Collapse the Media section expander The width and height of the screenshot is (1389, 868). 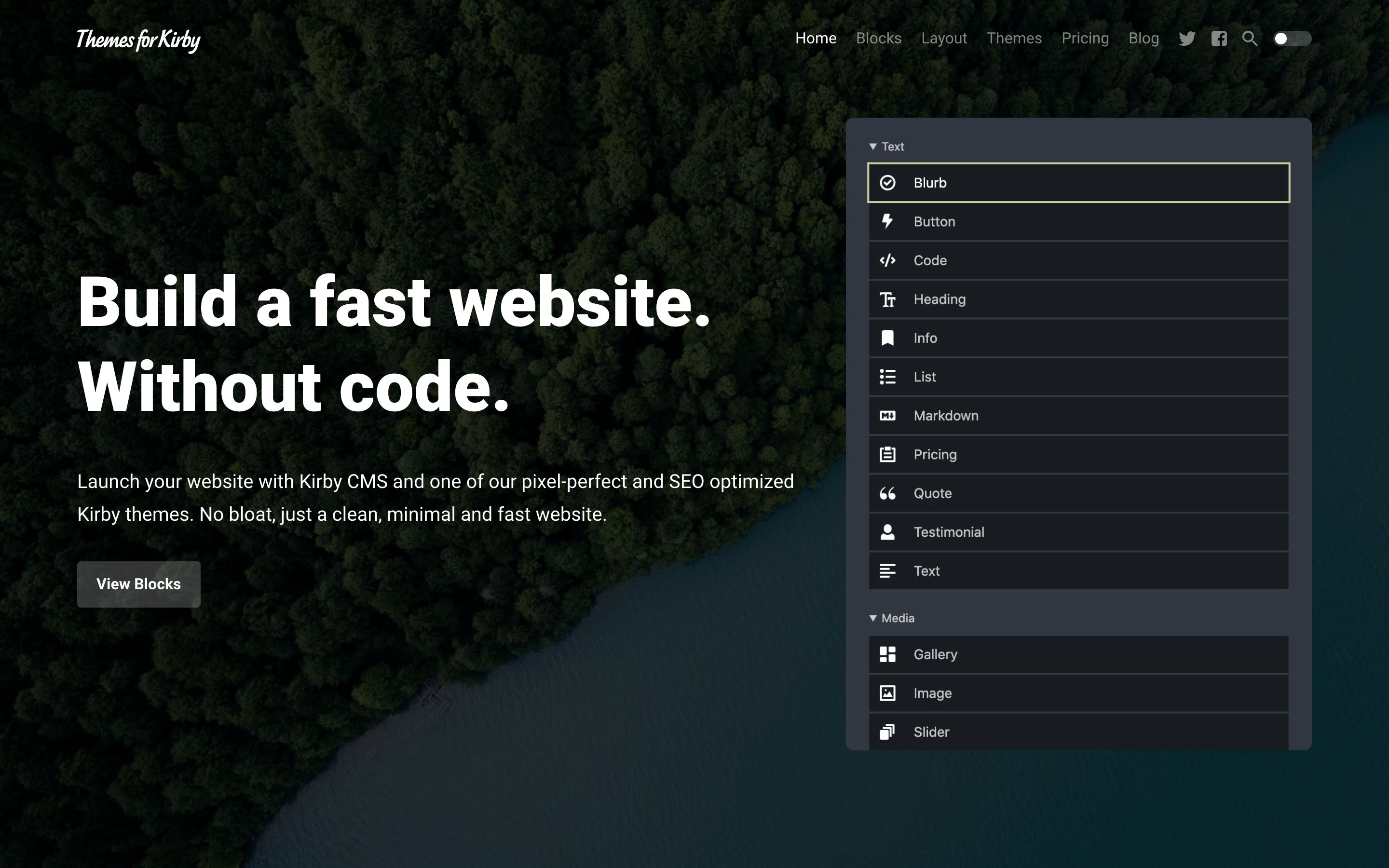tap(873, 617)
